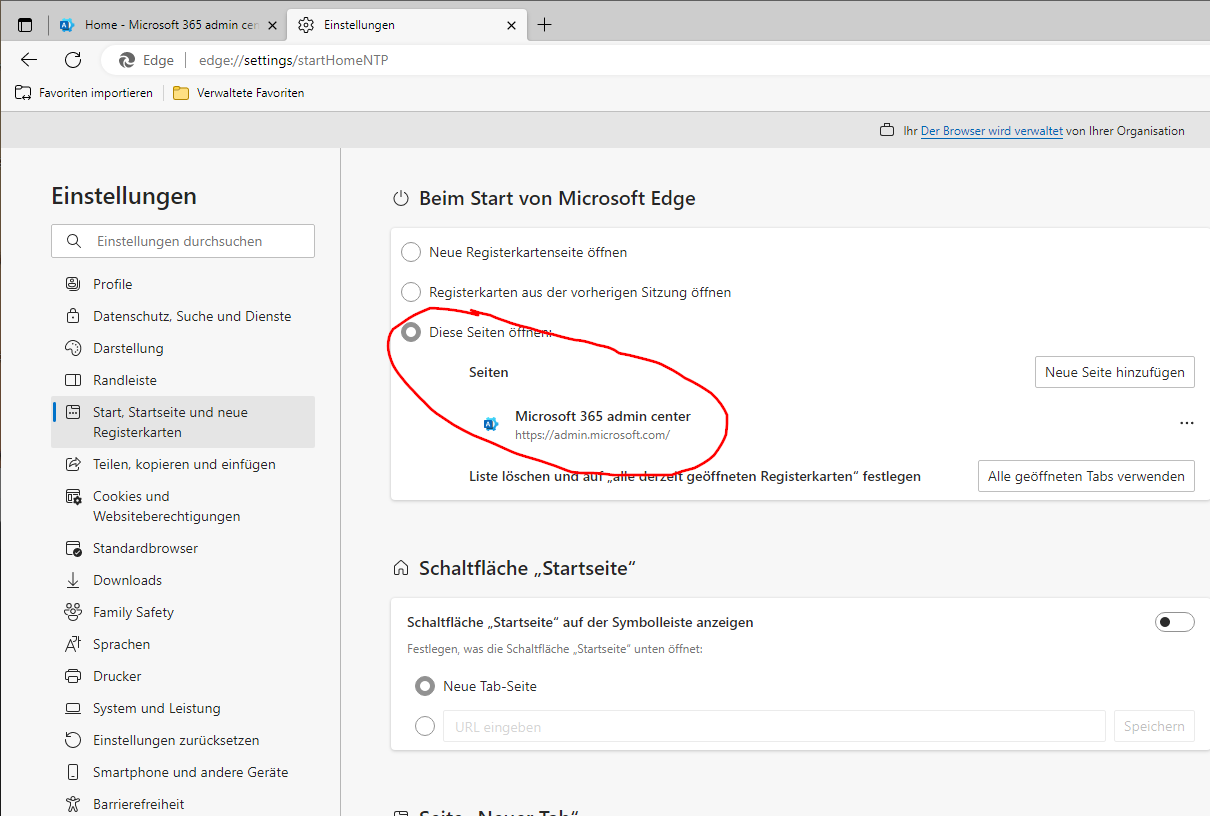The width and height of the screenshot is (1210, 816).
Task: Select Registerkarten aus vorheriger Sitzung radio
Action: pyautogui.click(x=411, y=292)
